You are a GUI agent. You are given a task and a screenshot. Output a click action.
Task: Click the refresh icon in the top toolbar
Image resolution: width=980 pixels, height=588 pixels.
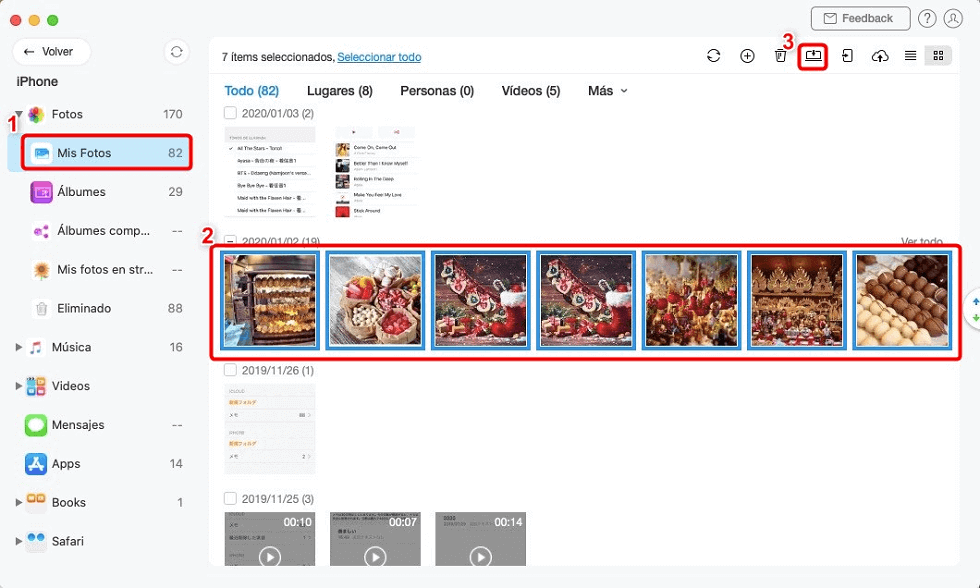(x=713, y=56)
